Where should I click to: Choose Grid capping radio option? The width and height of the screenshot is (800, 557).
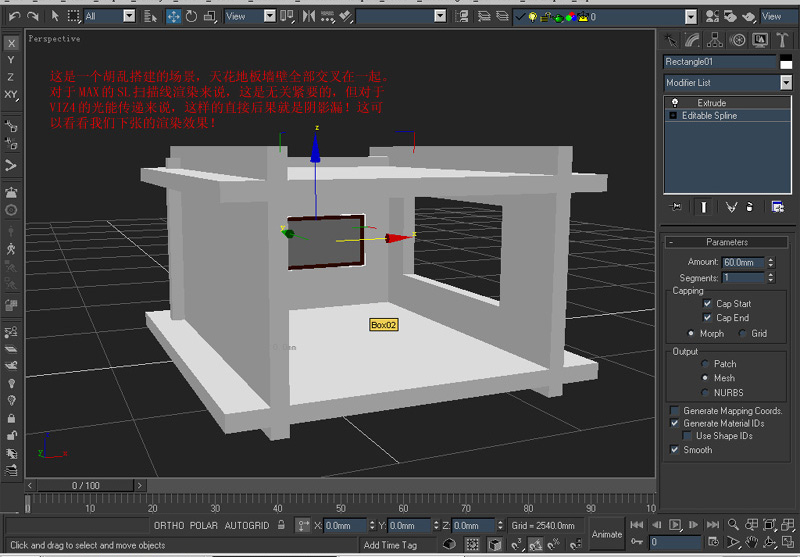coord(744,333)
